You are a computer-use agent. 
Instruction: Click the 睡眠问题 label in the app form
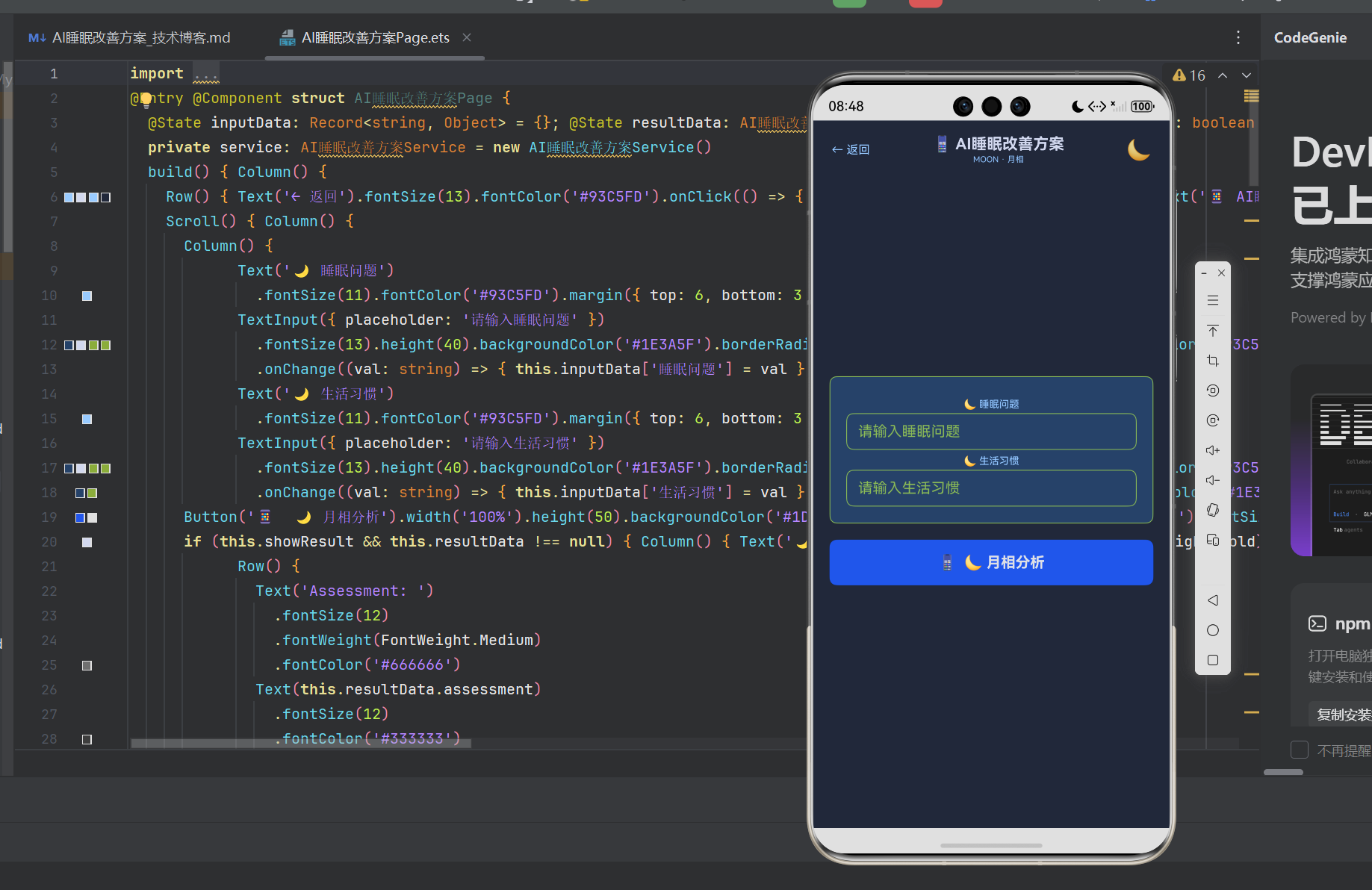tap(999, 404)
